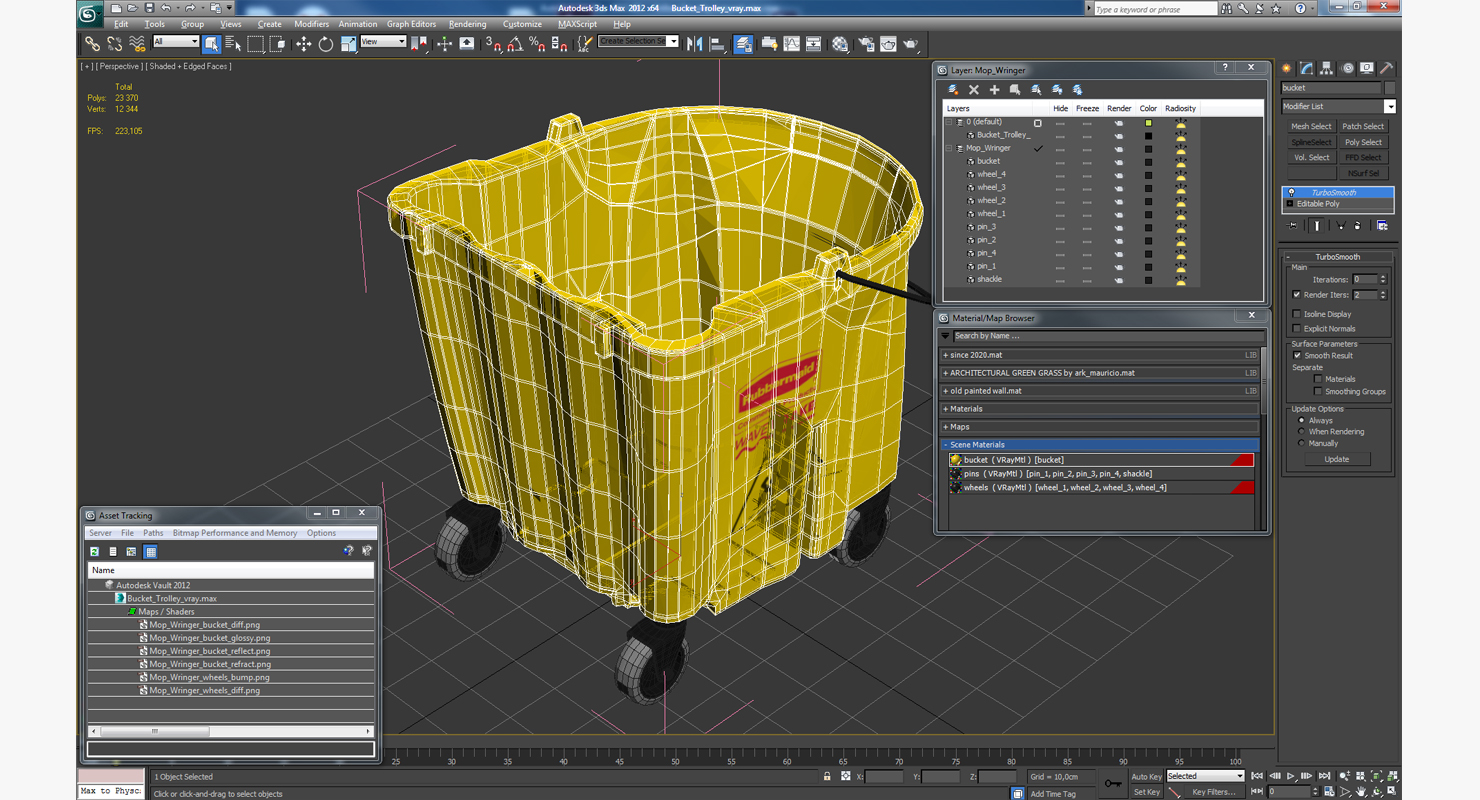The height and width of the screenshot is (800, 1480).
Task: Open Bitmap Performance and Memory menu
Action: coord(235,533)
